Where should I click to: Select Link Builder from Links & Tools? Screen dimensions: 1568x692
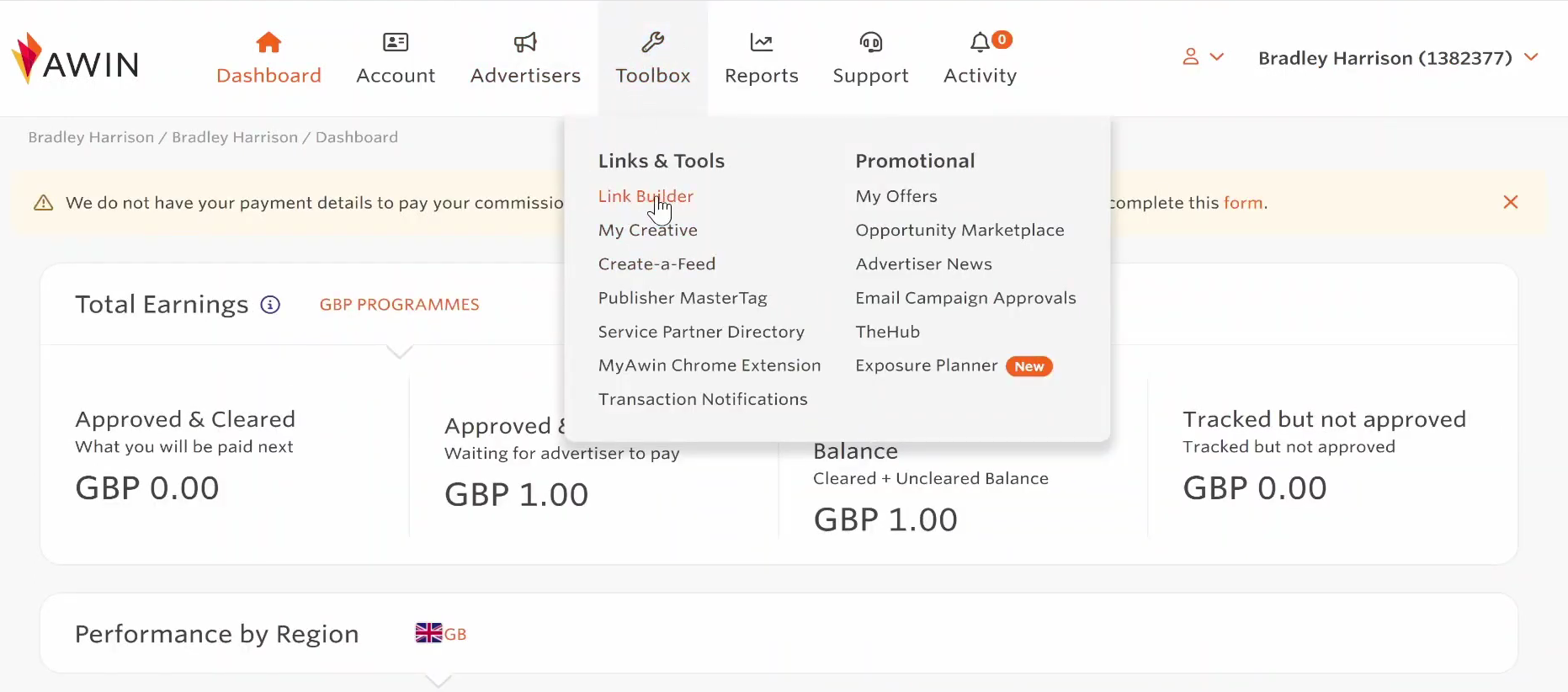645,196
